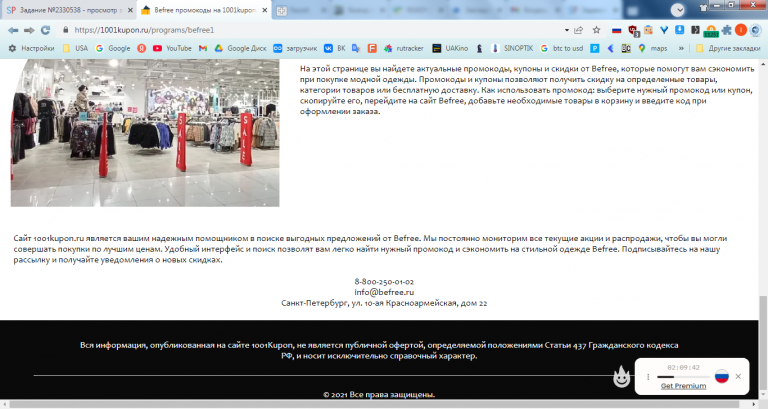Screen dimensions: 768x409
Task: Open the address bar history dropdown arrow
Action: click(567, 30)
